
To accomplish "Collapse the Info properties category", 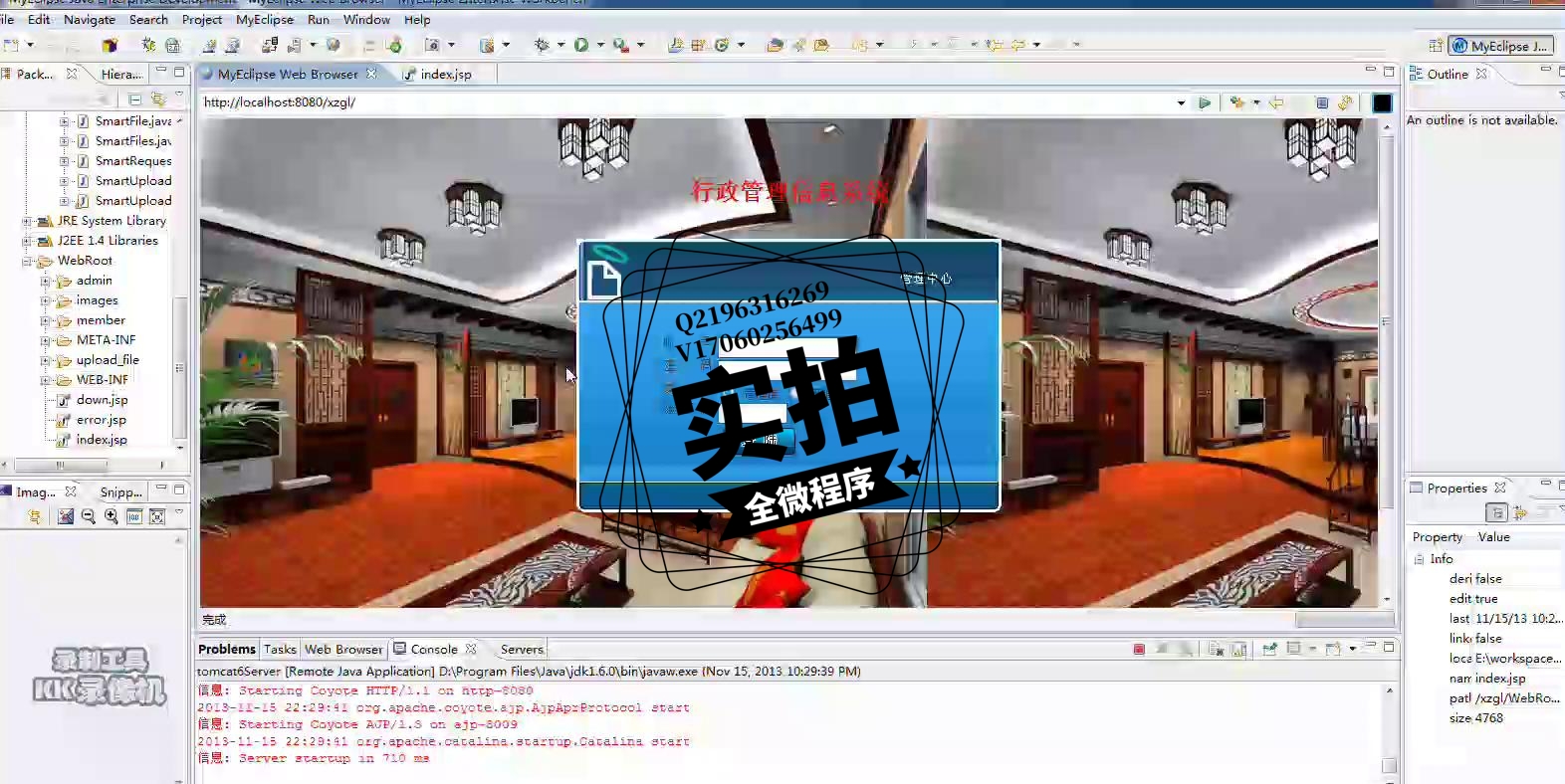I will click(1419, 559).
